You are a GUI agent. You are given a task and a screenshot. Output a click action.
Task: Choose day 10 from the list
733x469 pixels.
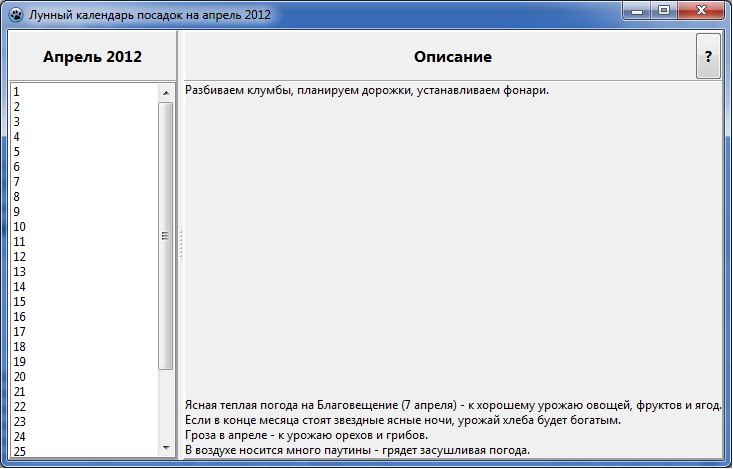click(20, 226)
